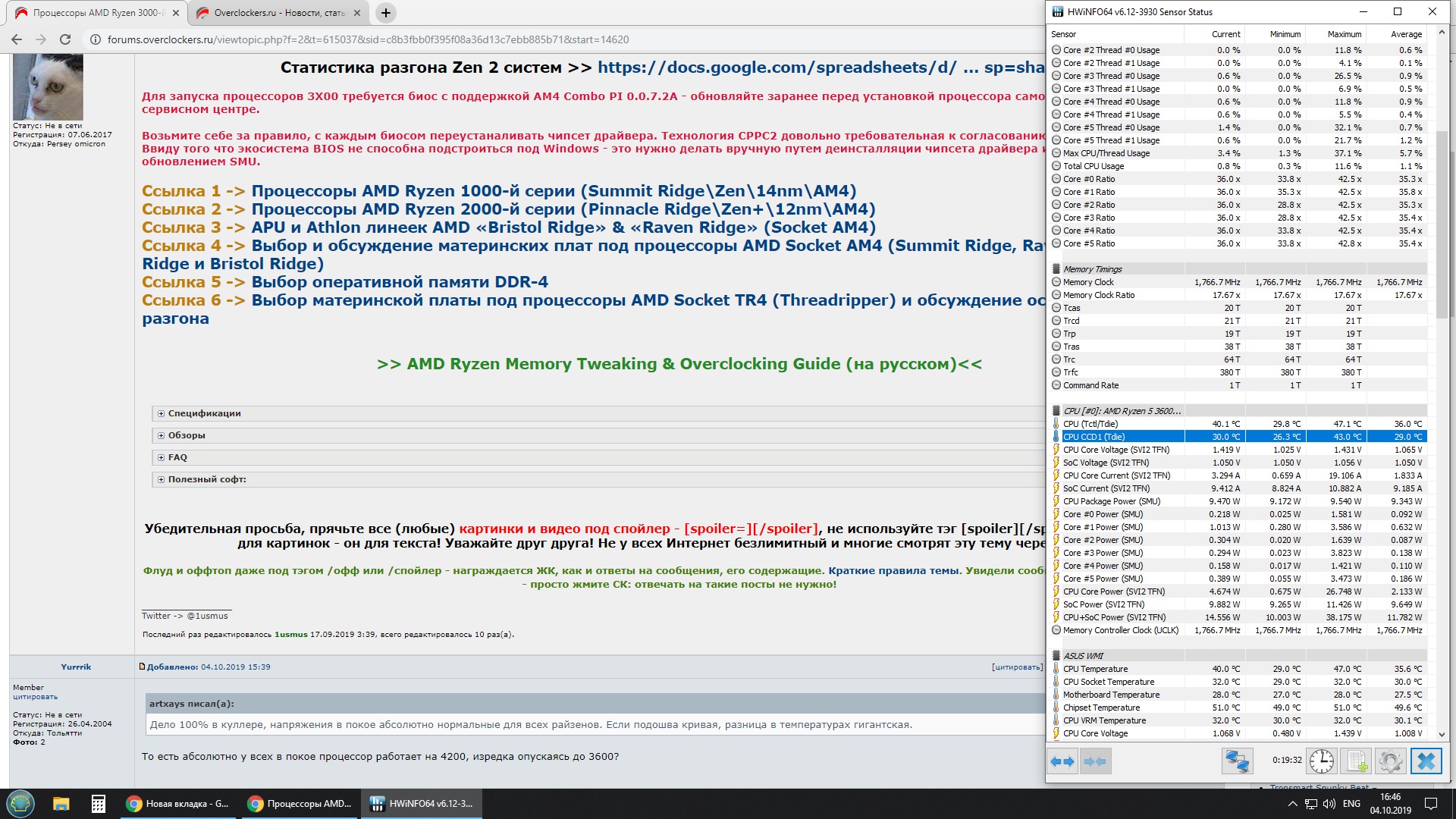Click the Chrome address bar URL

[x=368, y=39]
